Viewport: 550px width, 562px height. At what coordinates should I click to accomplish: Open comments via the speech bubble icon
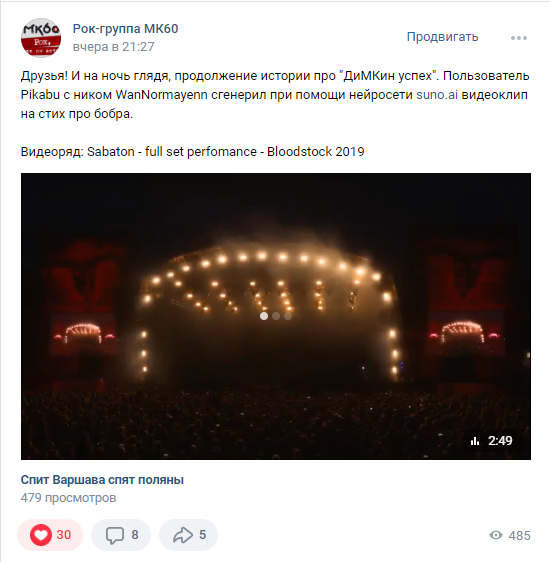pyautogui.click(x=115, y=535)
